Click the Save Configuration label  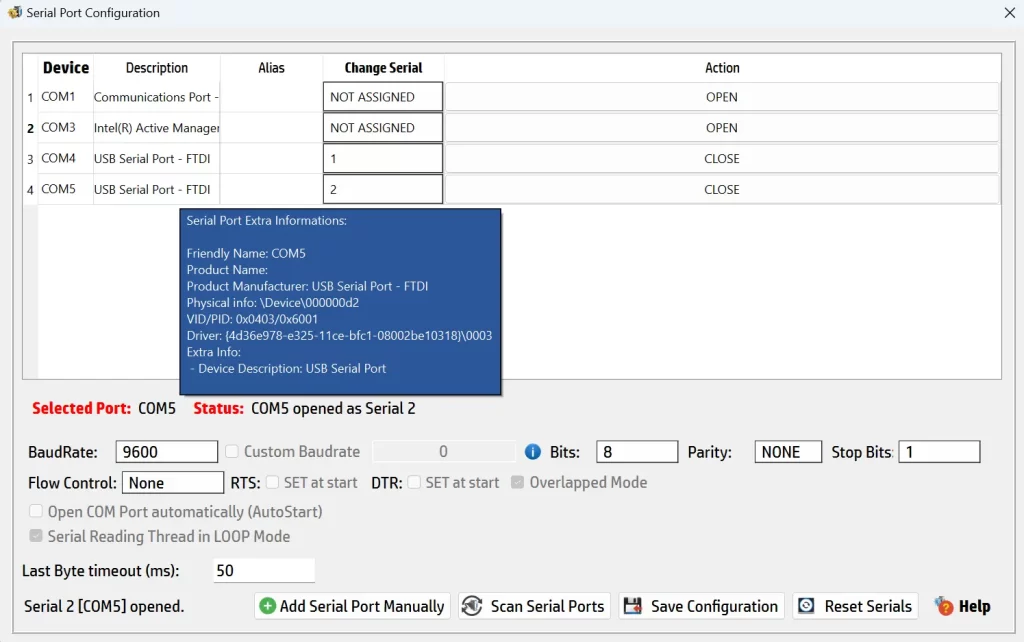[714, 606]
